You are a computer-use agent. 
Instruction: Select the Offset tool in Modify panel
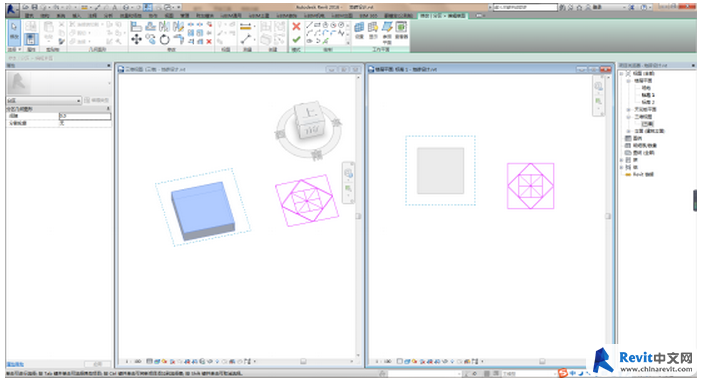click(151, 27)
